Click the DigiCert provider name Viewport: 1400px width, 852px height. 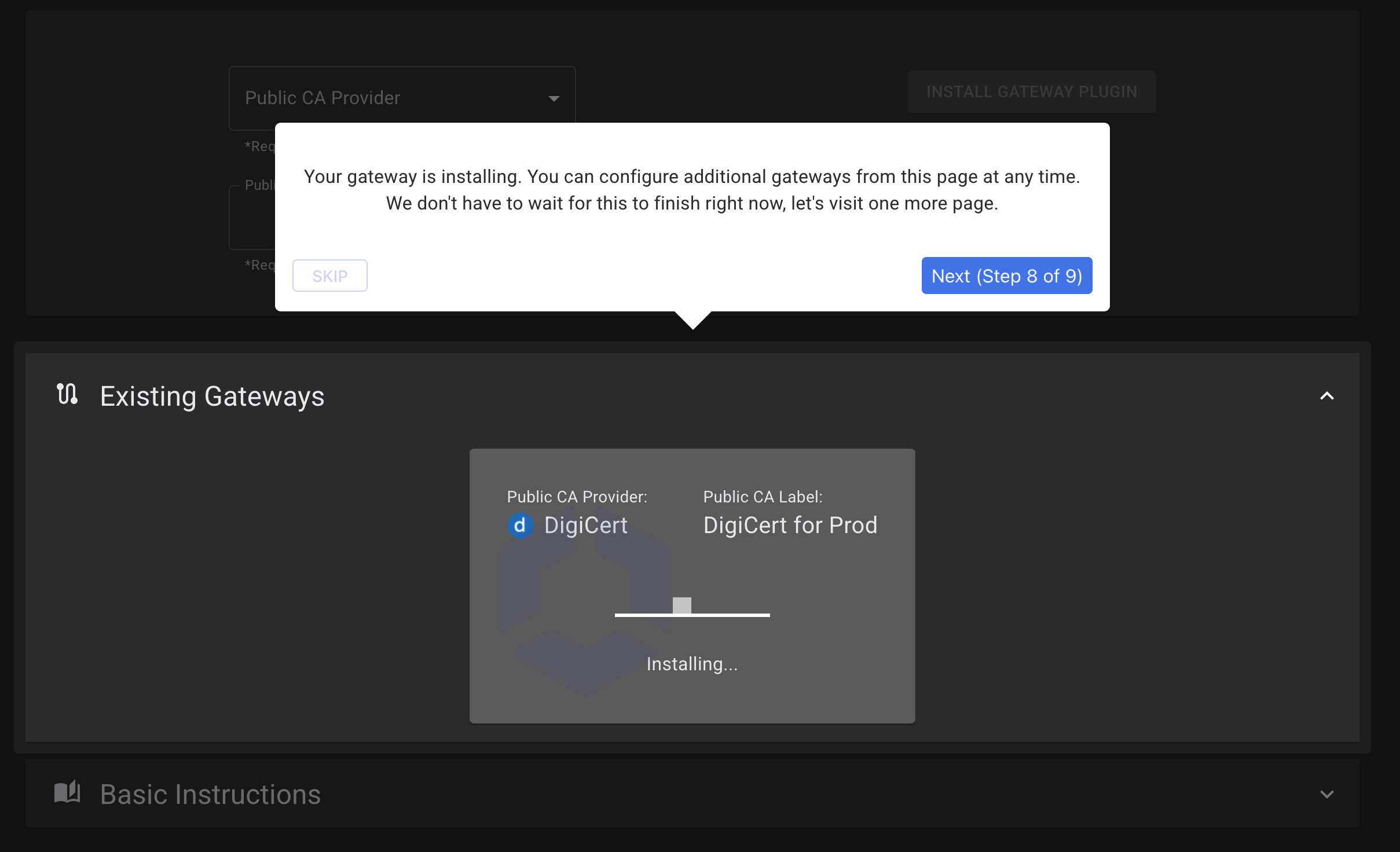(585, 526)
